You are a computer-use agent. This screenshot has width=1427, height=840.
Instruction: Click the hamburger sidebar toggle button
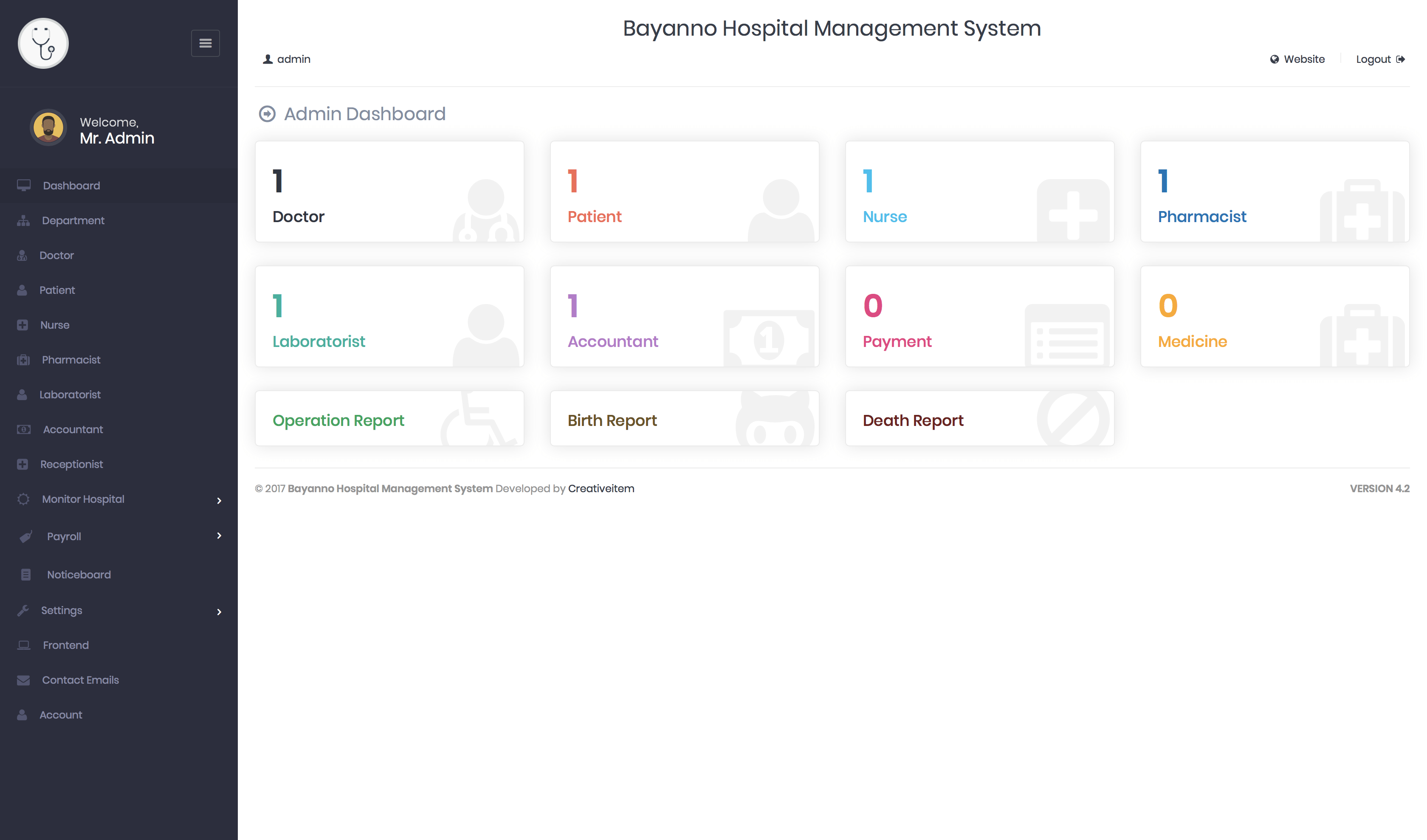tap(205, 43)
